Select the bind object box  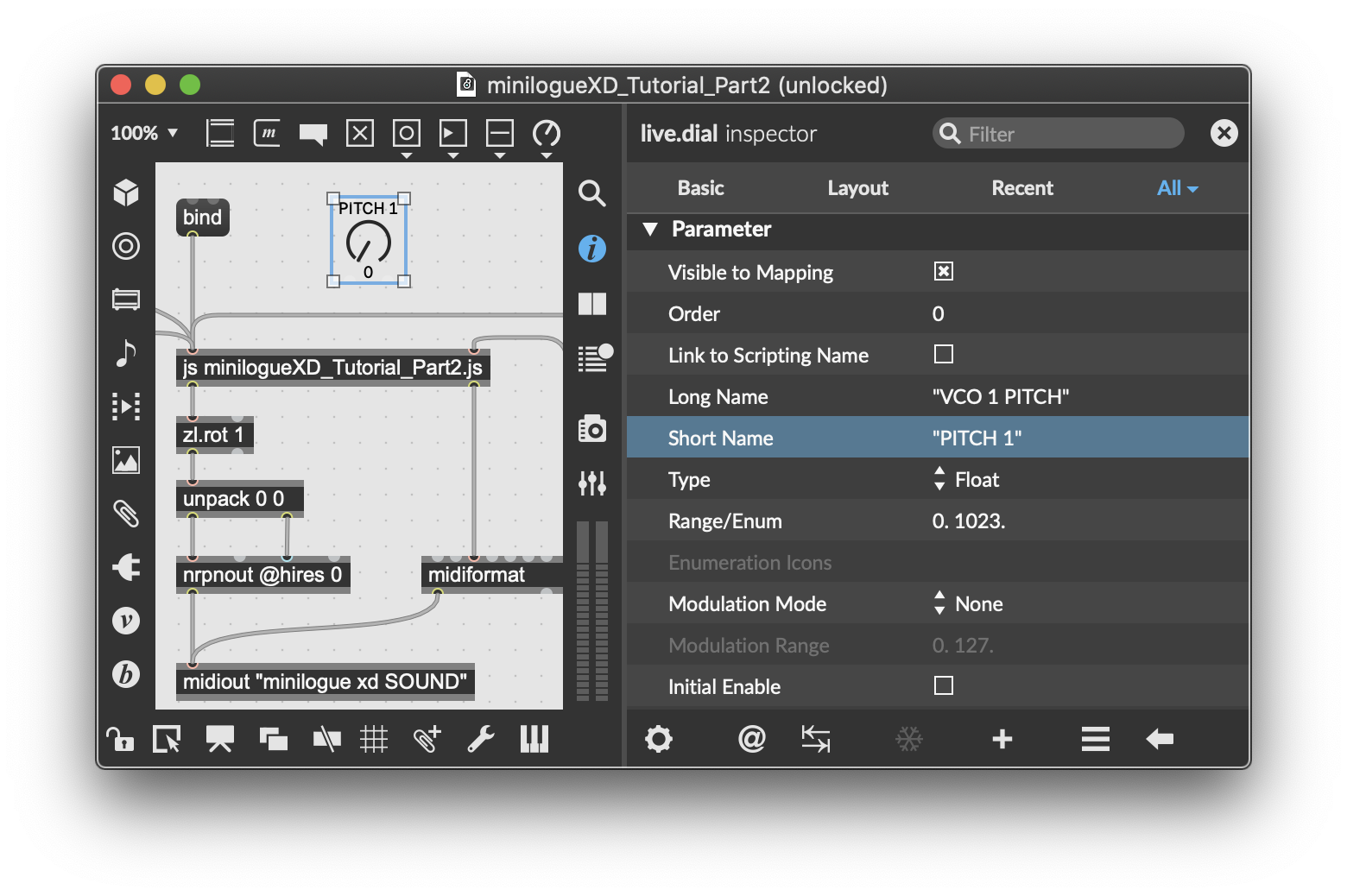203,218
